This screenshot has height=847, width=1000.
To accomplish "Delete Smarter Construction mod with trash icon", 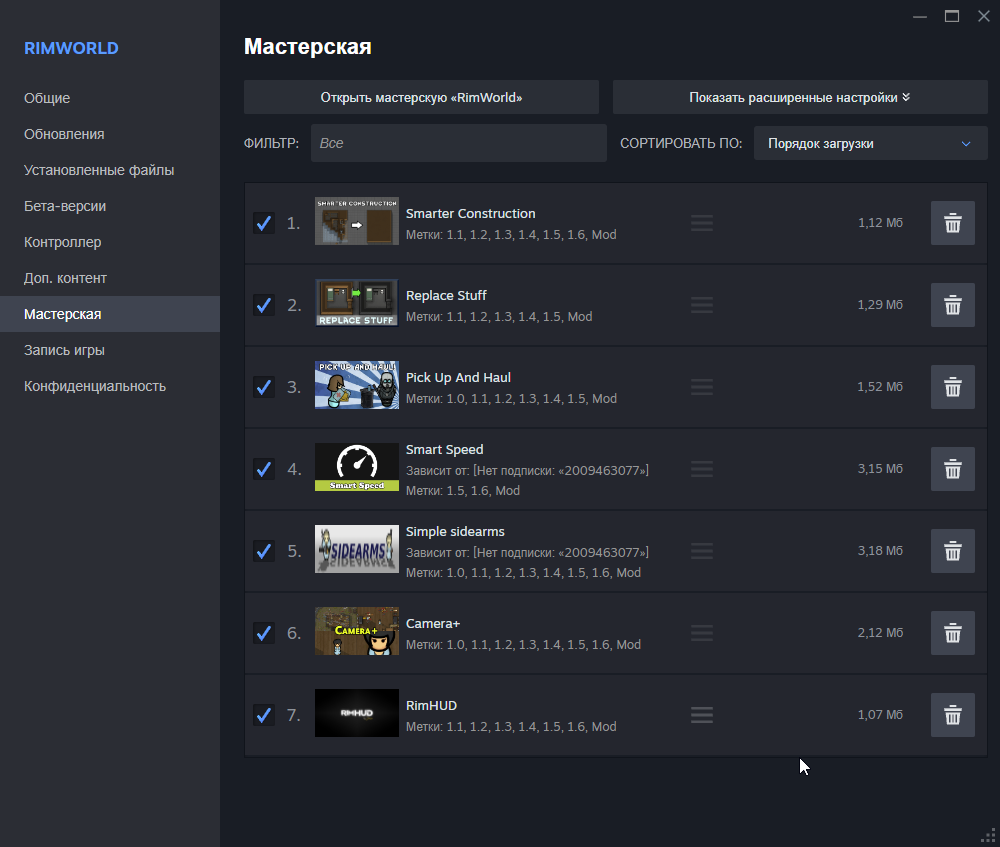I will click(952, 223).
